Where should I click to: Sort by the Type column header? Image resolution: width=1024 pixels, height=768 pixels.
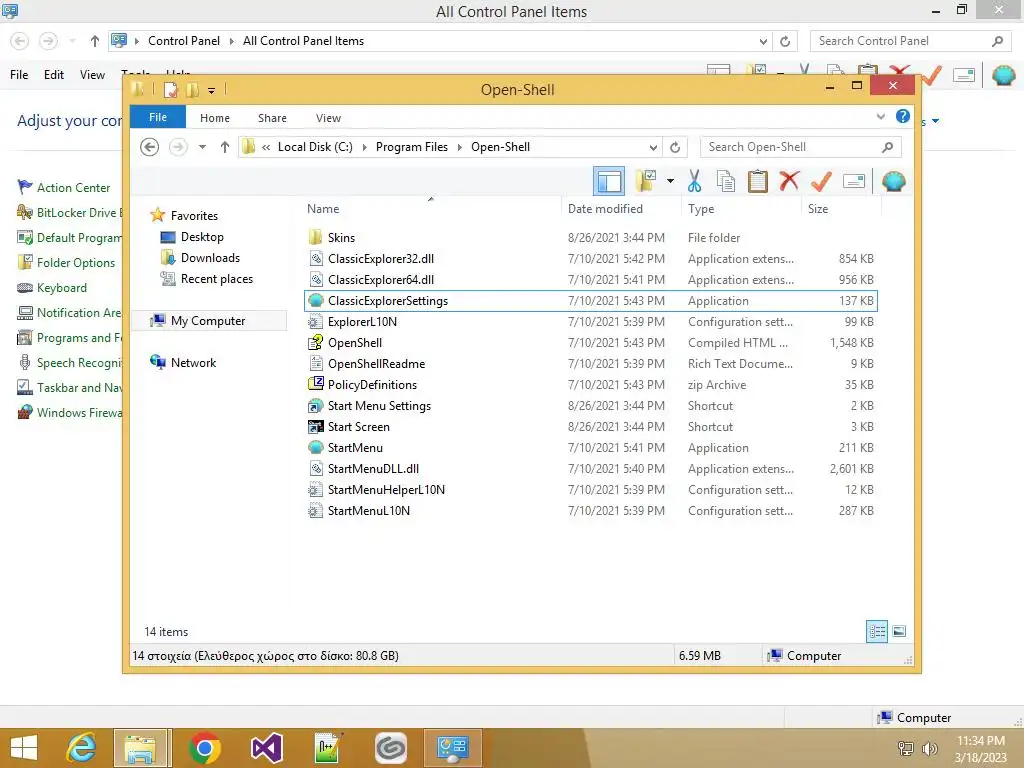741,209
